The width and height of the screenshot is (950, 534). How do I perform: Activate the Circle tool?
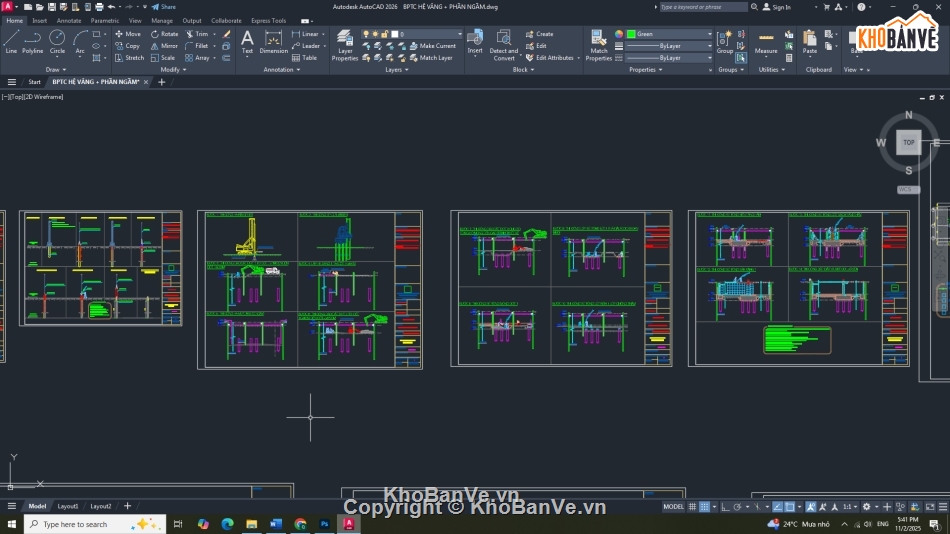coord(57,41)
